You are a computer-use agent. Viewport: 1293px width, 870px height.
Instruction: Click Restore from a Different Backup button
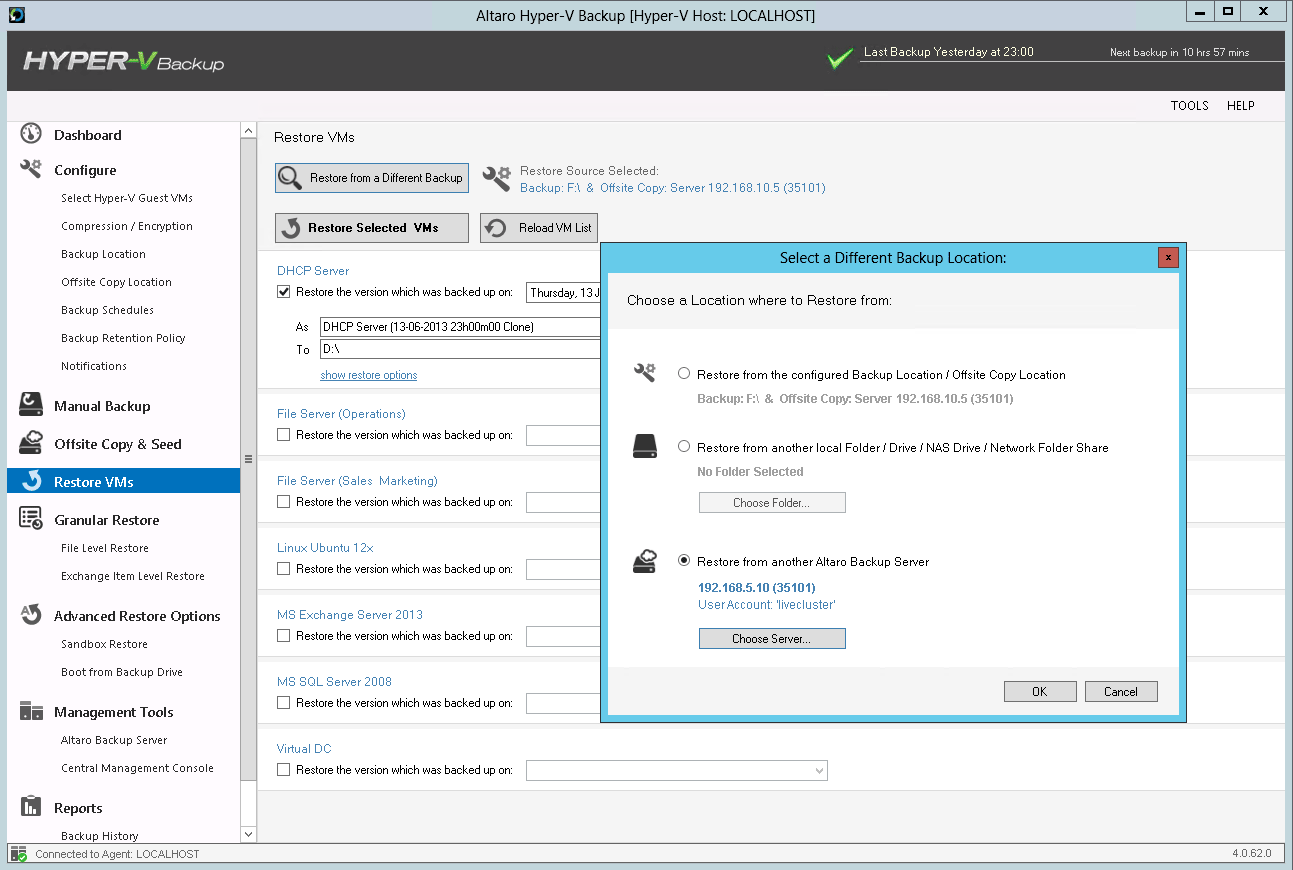[372, 178]
